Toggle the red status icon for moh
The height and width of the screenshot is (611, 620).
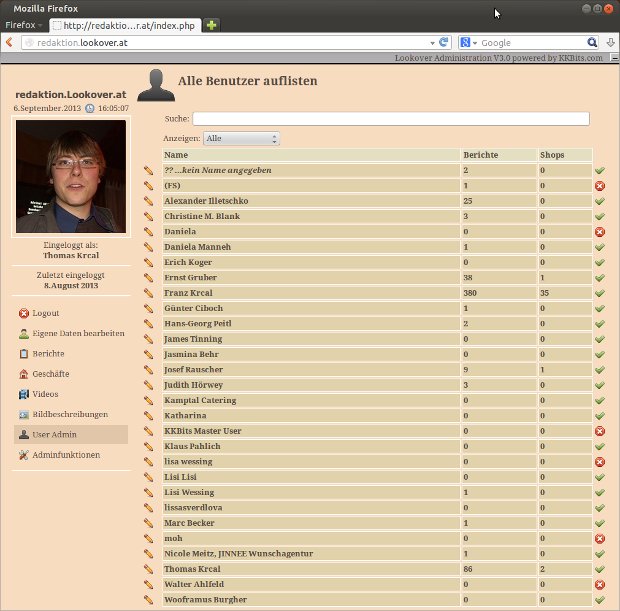(600, 539)
